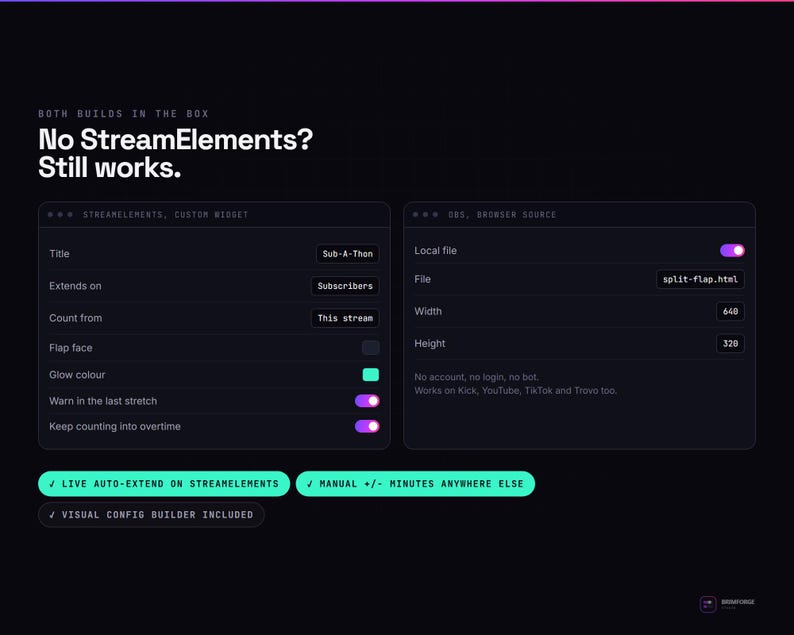Click the Height label
This screenshot has height=635, width=794.
pyautogui.click(x=430, y=343)
